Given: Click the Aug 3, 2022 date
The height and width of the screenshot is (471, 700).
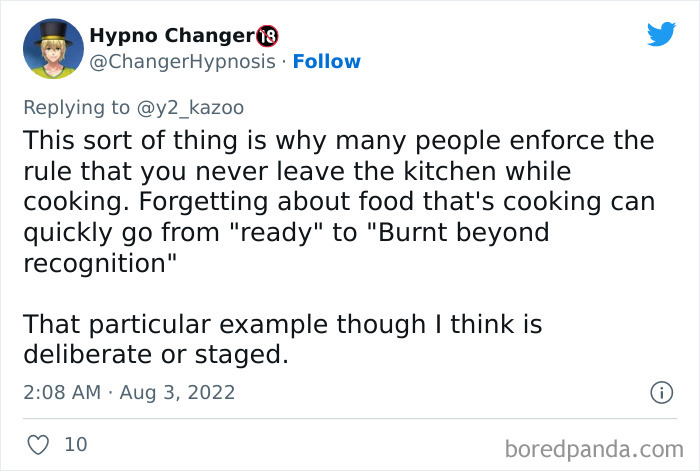Looking at the screenshot, I should point(179,392).
